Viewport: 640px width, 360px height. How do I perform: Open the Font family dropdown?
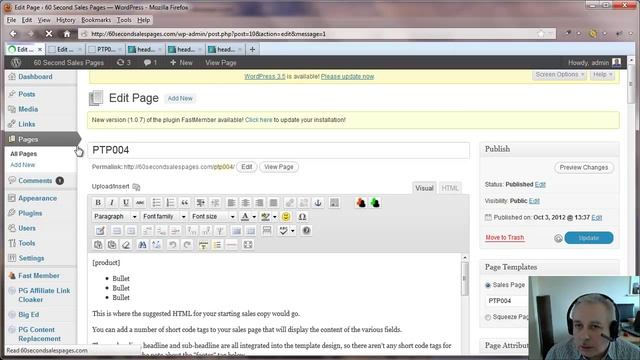[164, 217]
